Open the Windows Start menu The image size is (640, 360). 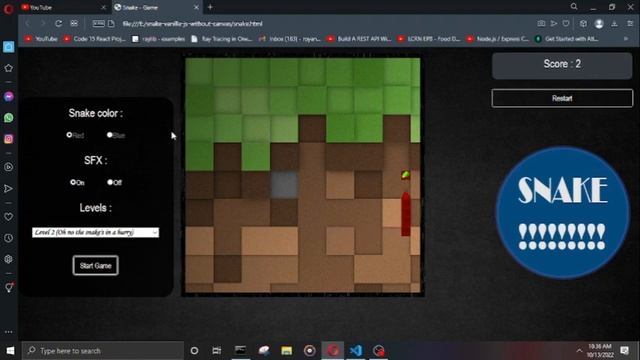10,351
